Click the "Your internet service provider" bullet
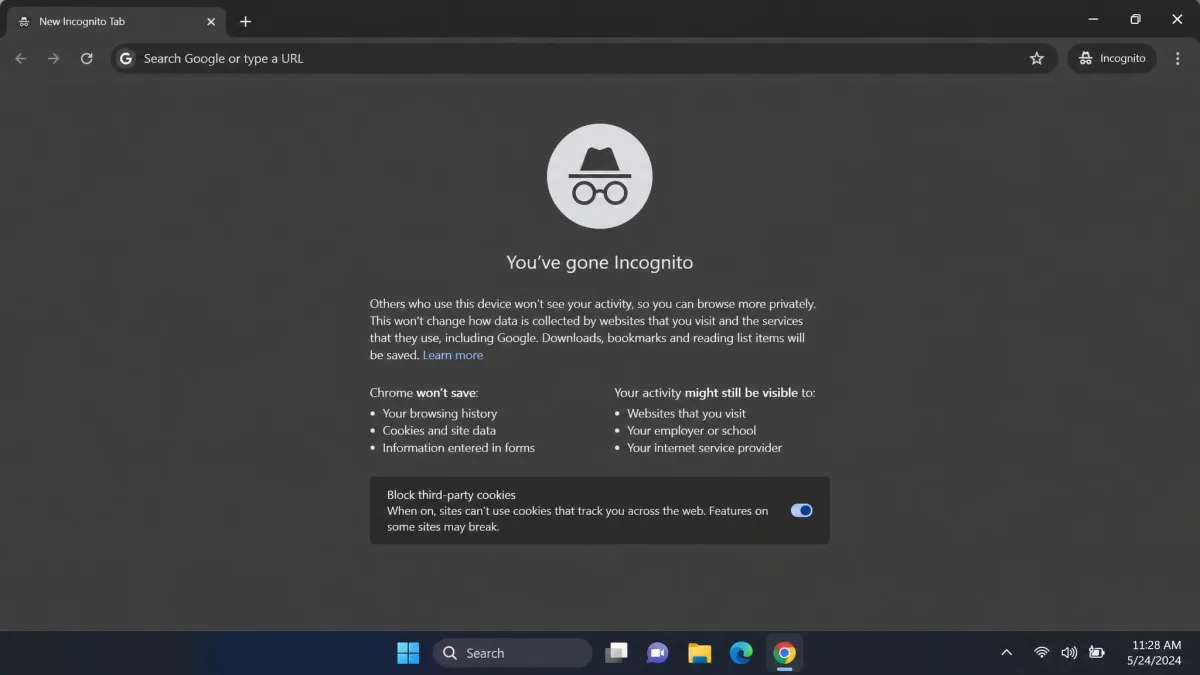This screenshot has width=1200, height=675. 704,448
